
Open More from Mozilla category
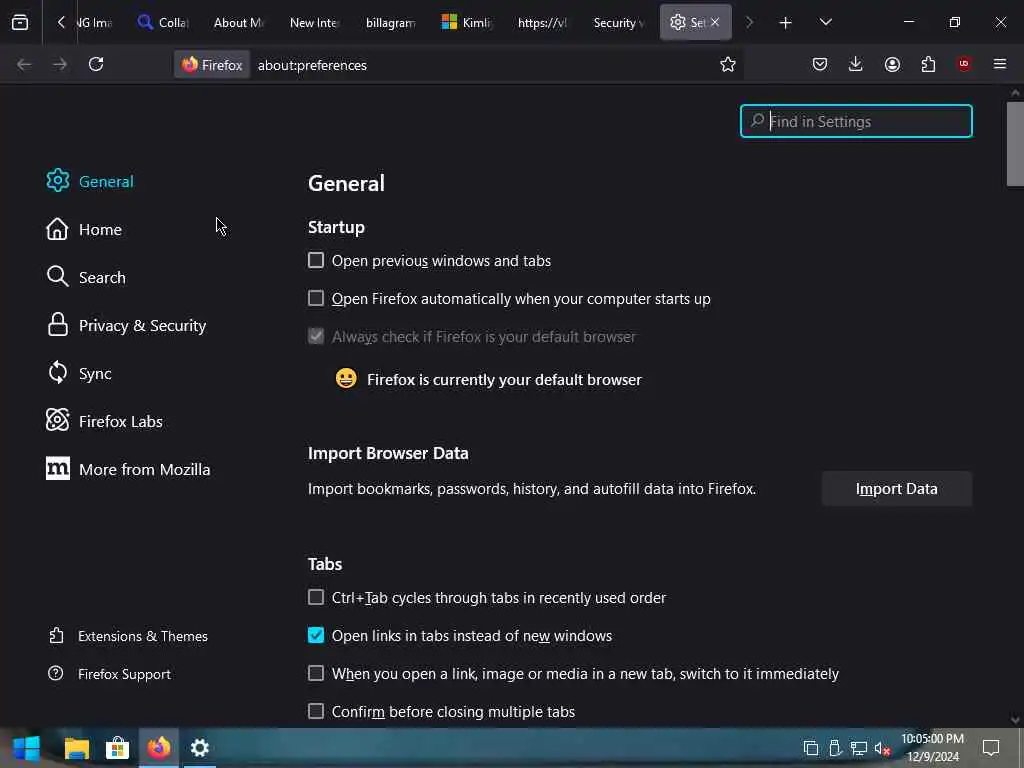click(128, 469)
